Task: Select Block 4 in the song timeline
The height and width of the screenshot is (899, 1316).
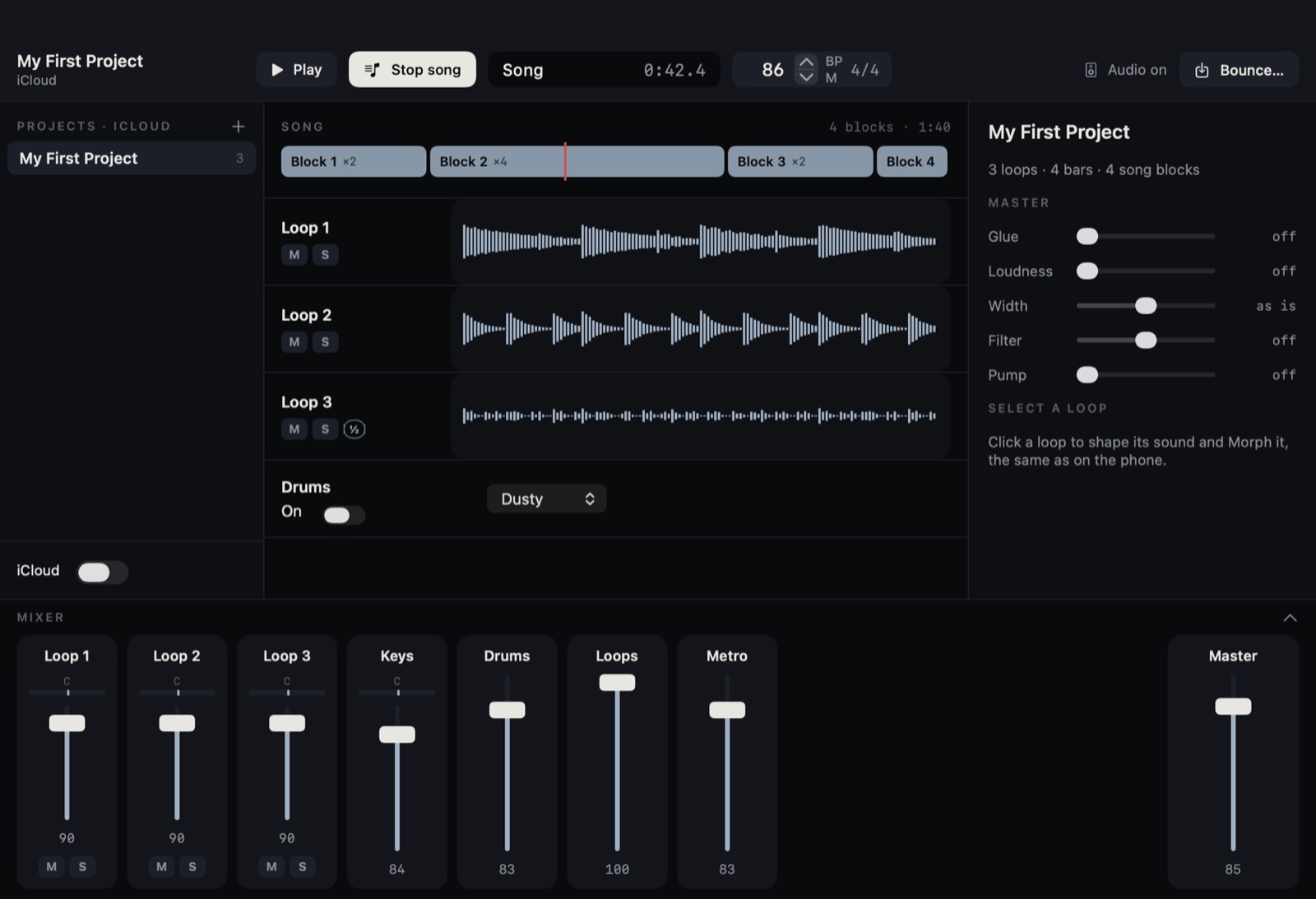Action: 911,161
